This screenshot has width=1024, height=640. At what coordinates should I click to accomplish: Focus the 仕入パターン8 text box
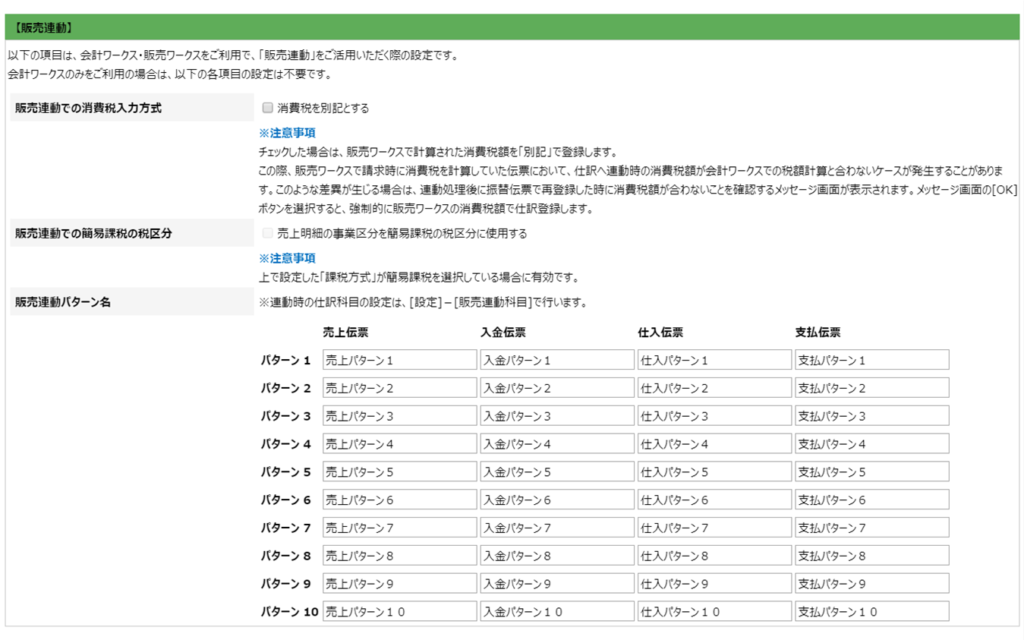(x=713, y=555)
